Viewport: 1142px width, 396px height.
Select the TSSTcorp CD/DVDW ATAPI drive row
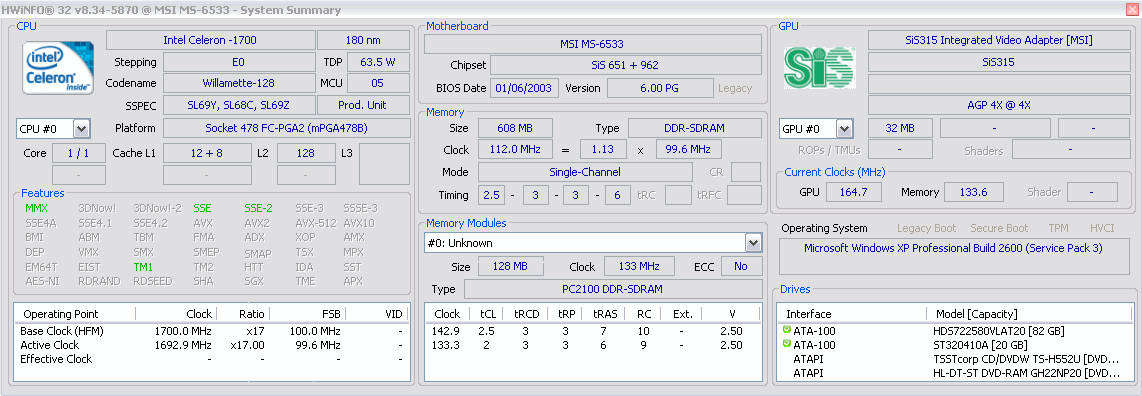coord(955,359)
